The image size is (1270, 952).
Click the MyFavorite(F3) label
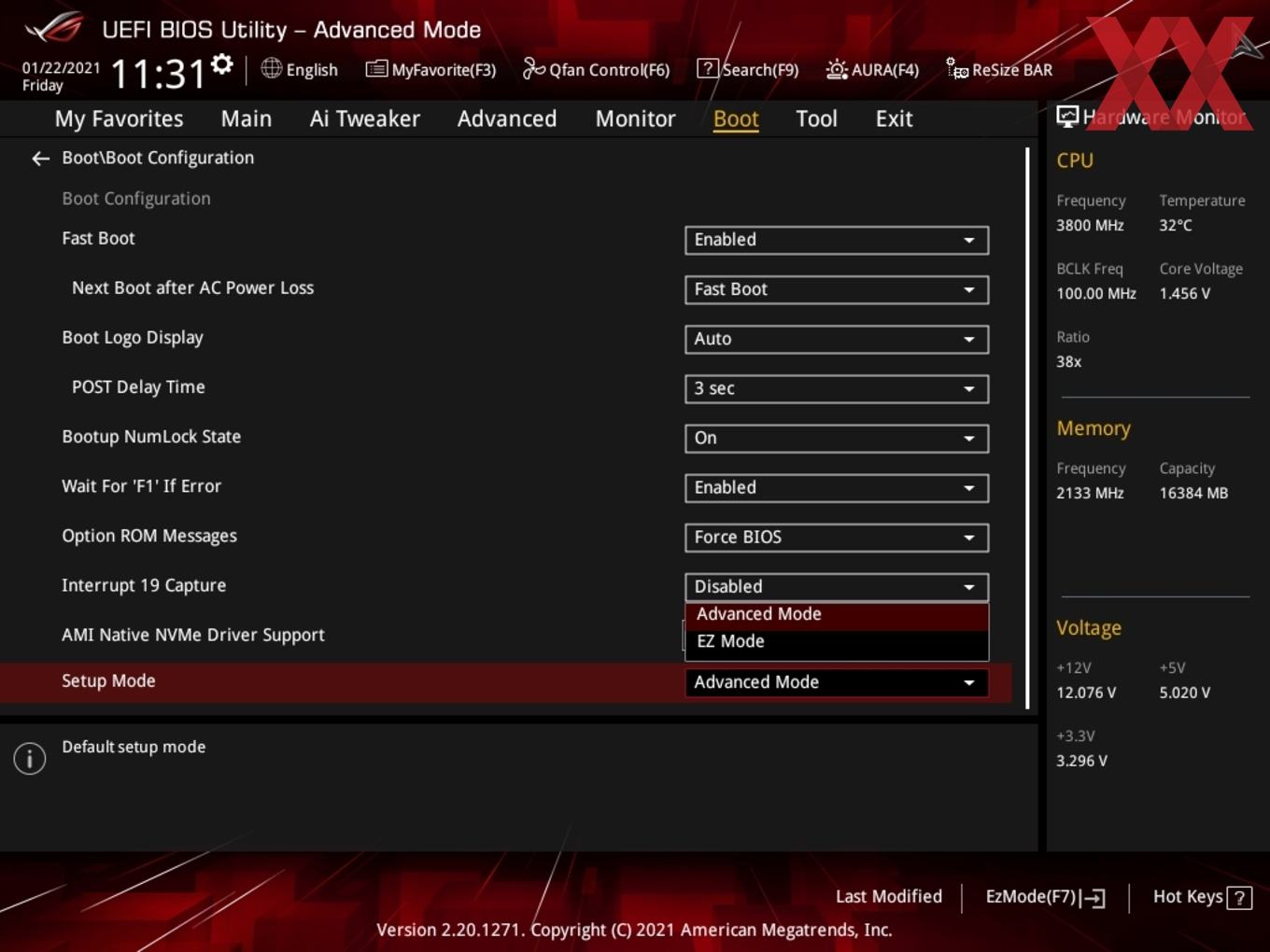coord(444,70)
